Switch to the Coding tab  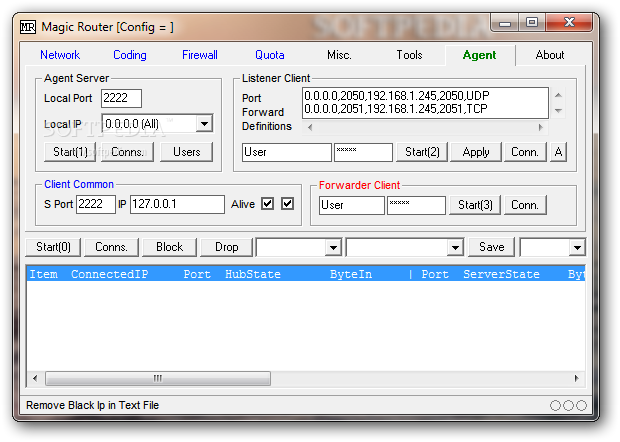[130, 55]
